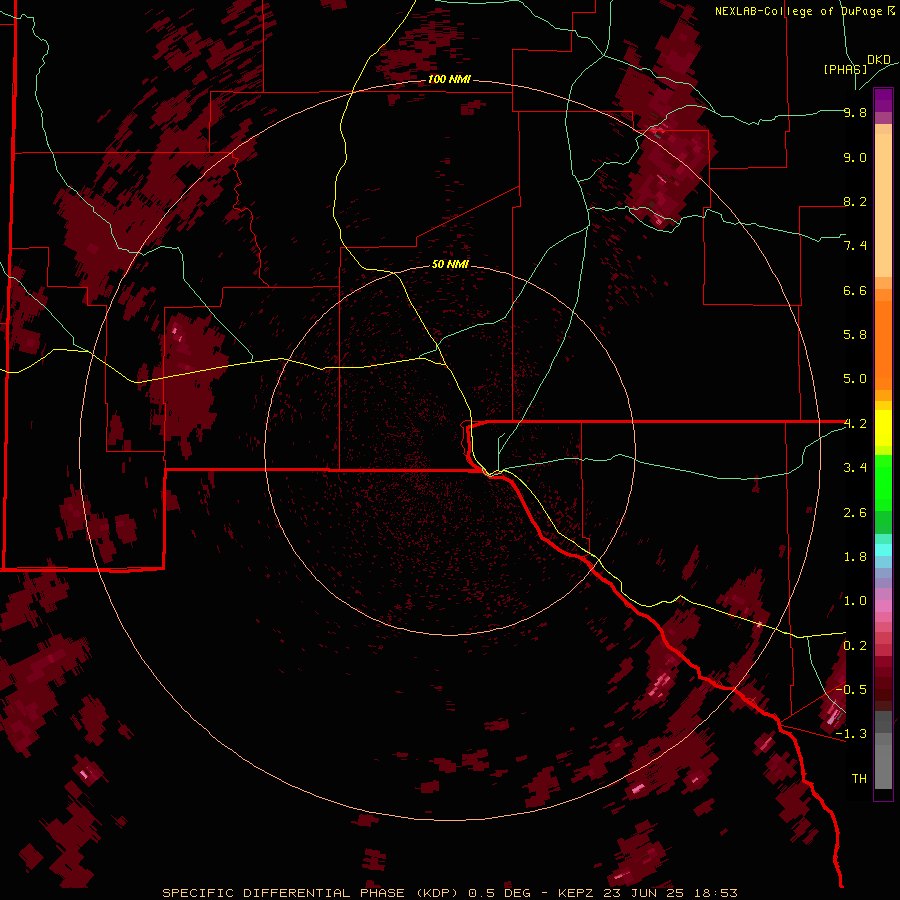Click the 9.8 value on the color scale
Viewport: 900px width, 900px height.
click(855, 112)
